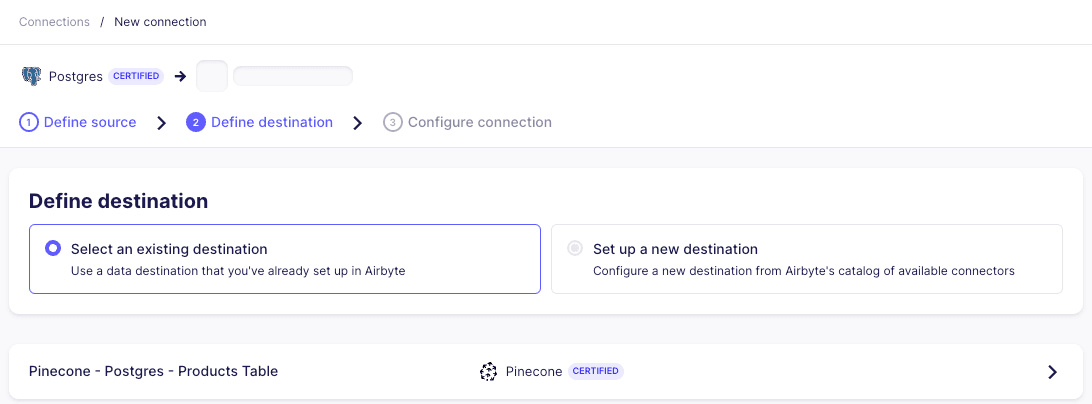Click the Postgres elephant icon
The width and height of the screenshot is (1092, 404).
coord(31,76)
